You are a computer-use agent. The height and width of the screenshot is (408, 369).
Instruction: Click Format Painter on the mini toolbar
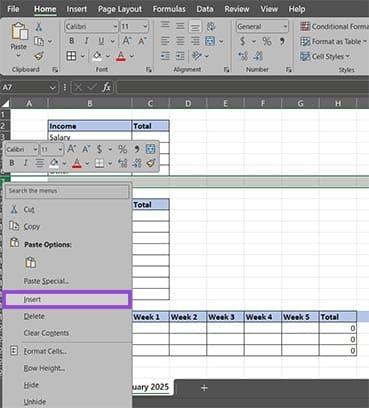point(151,163)
